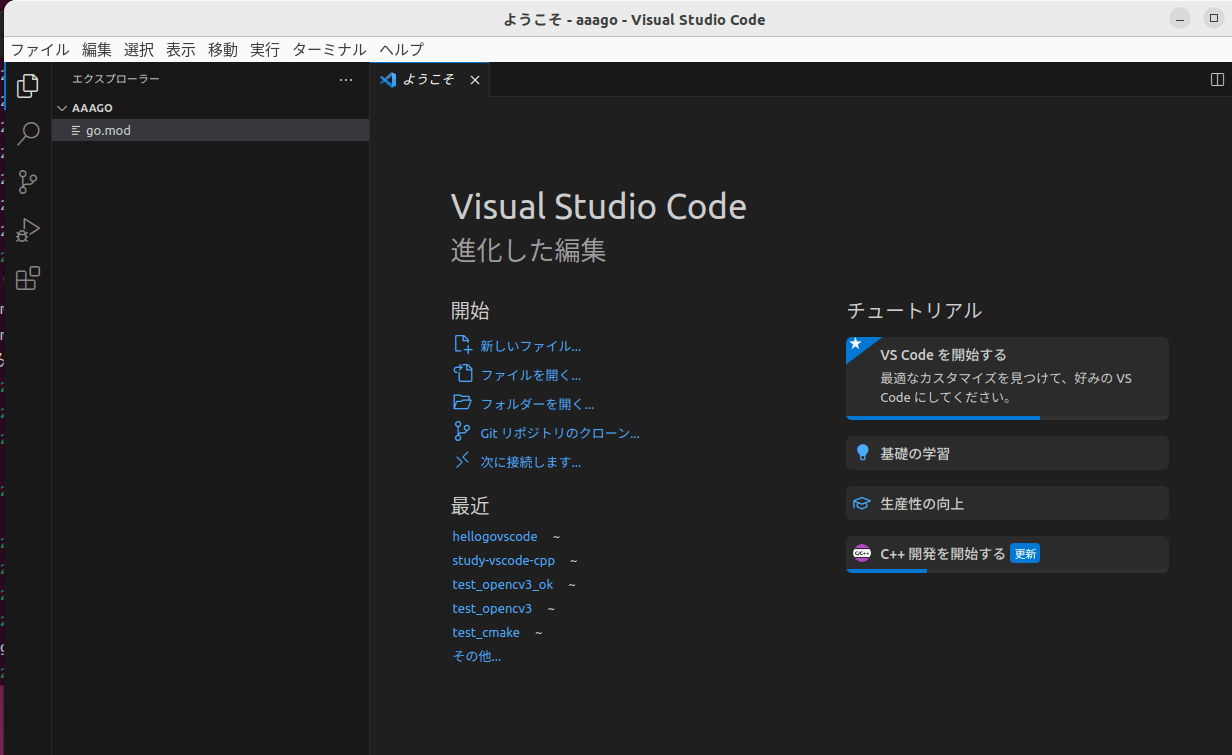The height and width of the screenshot is (755, 1232).
Task: Click progress bar under C++ 開発を開始する
Action: (1007, 571)
